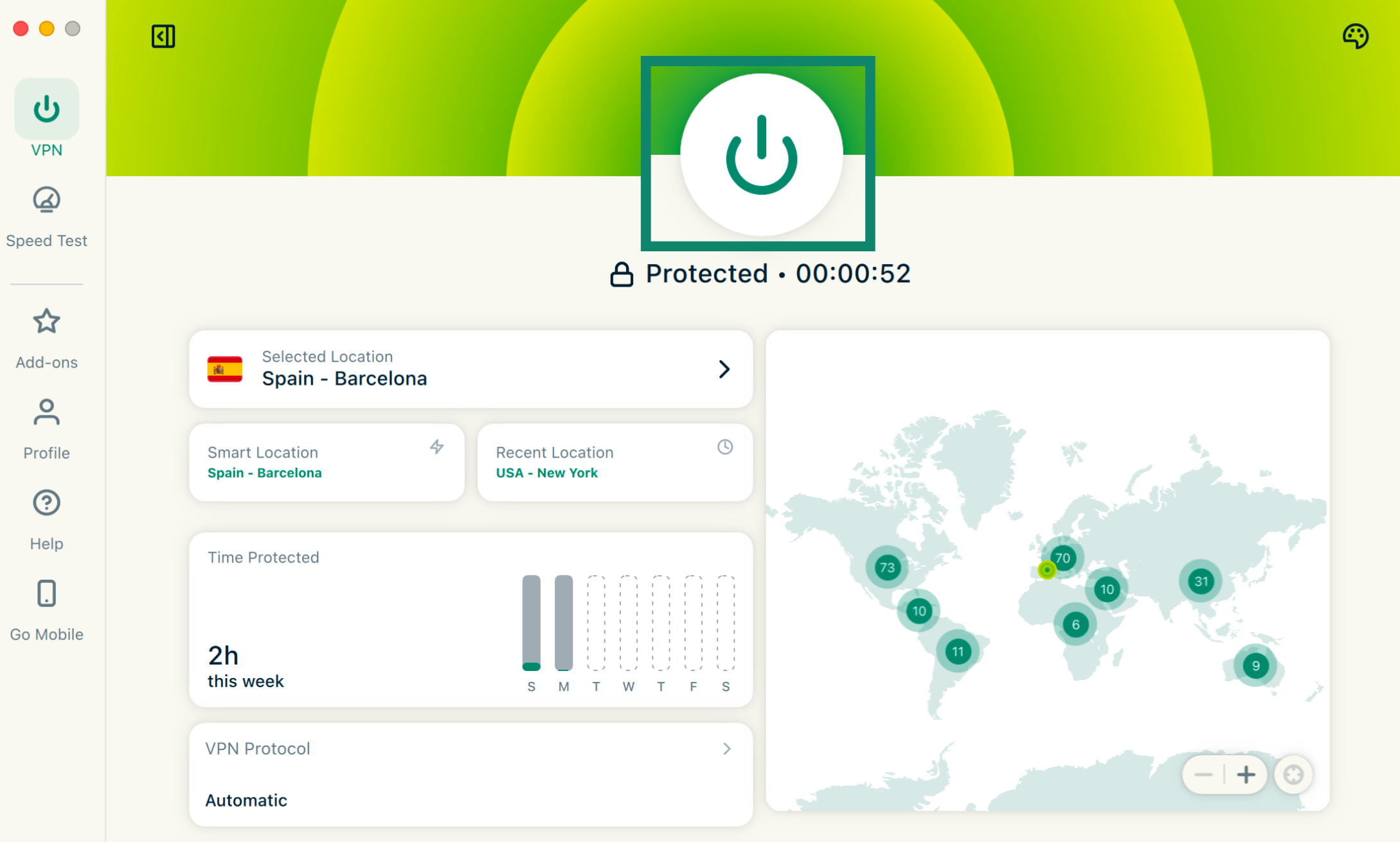Image resolution: width=1400 pixels, height=842 pixels.
Task: Open the Automatic protocol setting
Action: coord(246,800)
